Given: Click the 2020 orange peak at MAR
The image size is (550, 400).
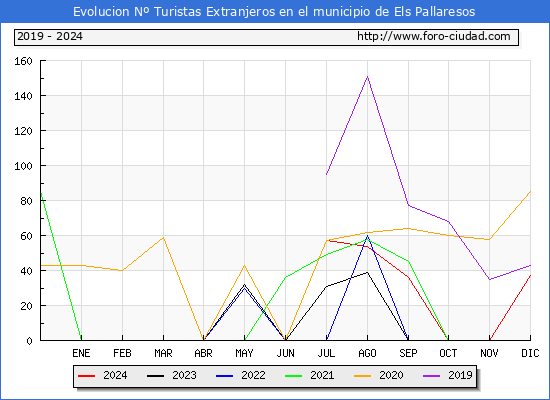Looking at the screenshot, I should [163, 238].
